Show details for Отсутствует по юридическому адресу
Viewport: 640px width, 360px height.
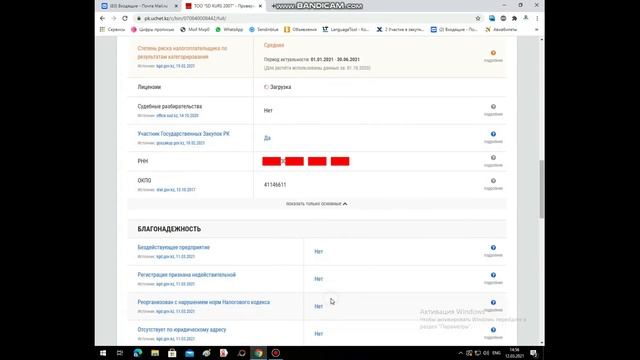tap(493, 333)
